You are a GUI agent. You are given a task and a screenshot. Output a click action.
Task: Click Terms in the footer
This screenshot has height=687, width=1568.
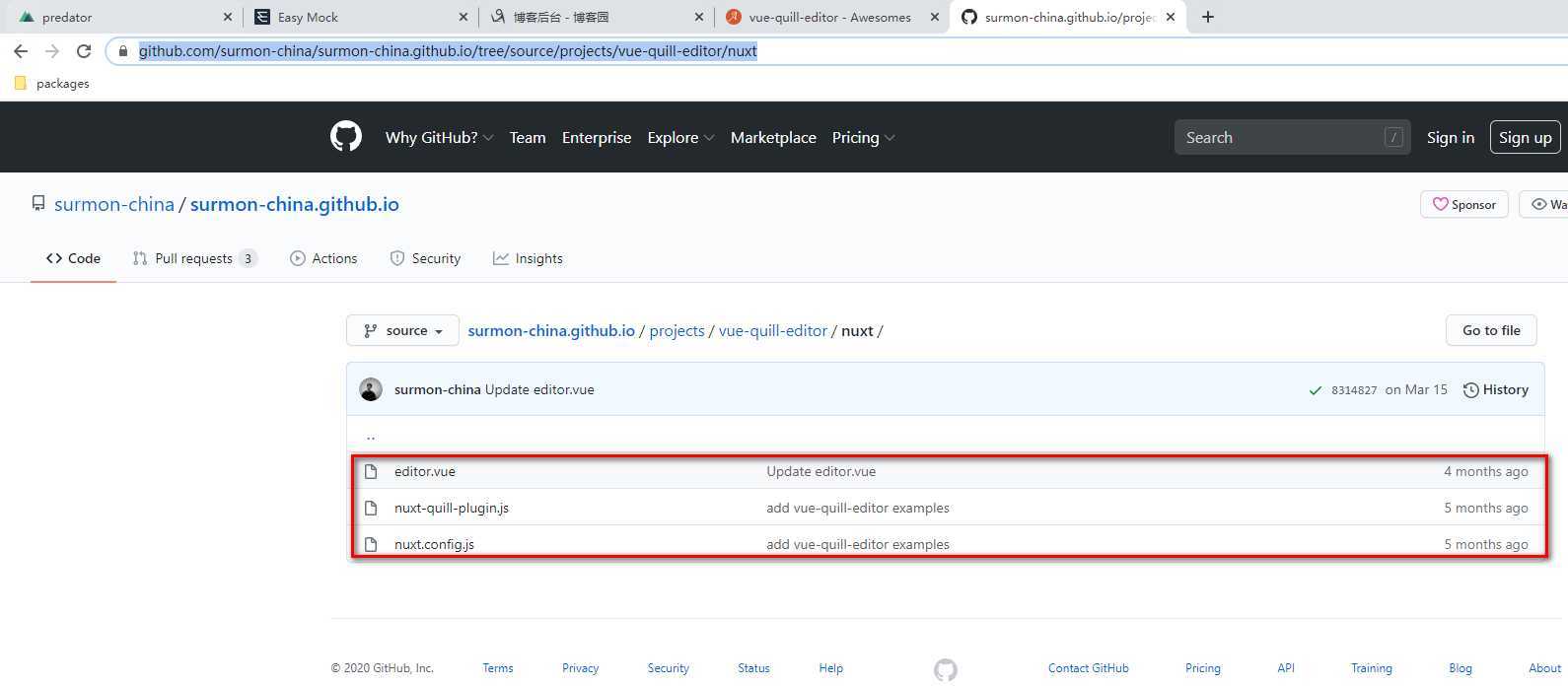pos(498,668)
